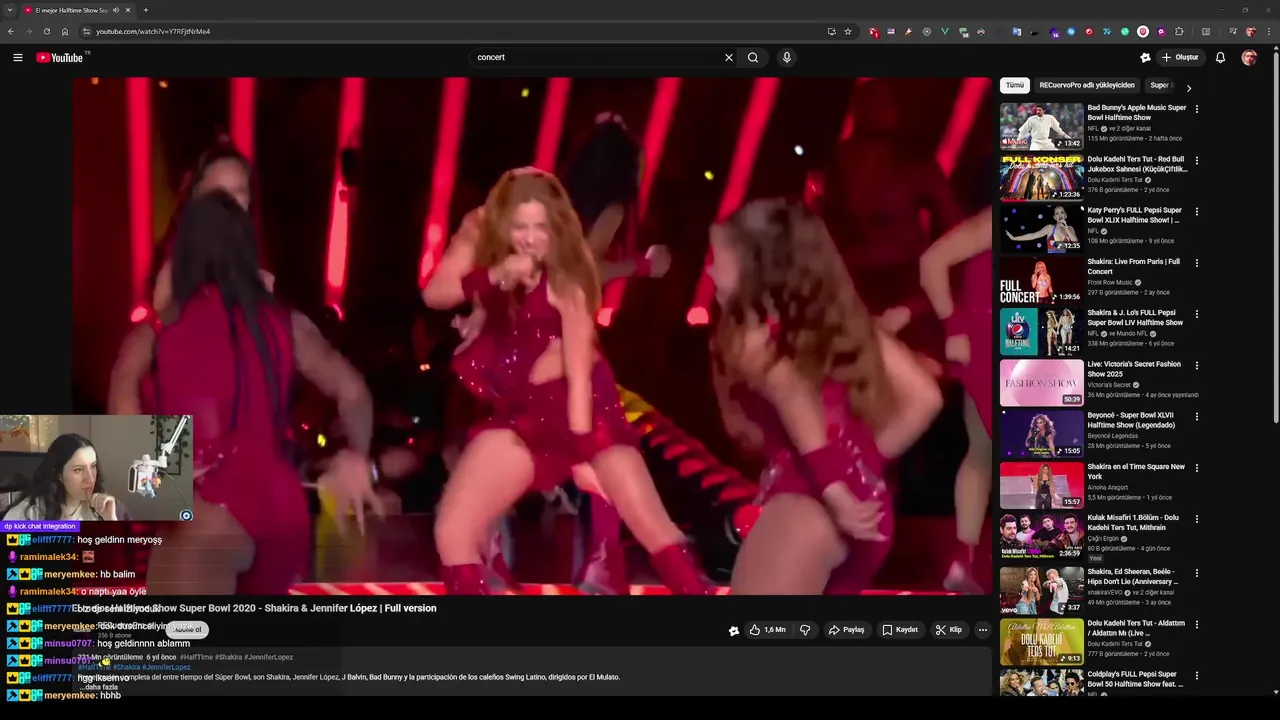Subscribe with the Abone ol button

point(187,630)
